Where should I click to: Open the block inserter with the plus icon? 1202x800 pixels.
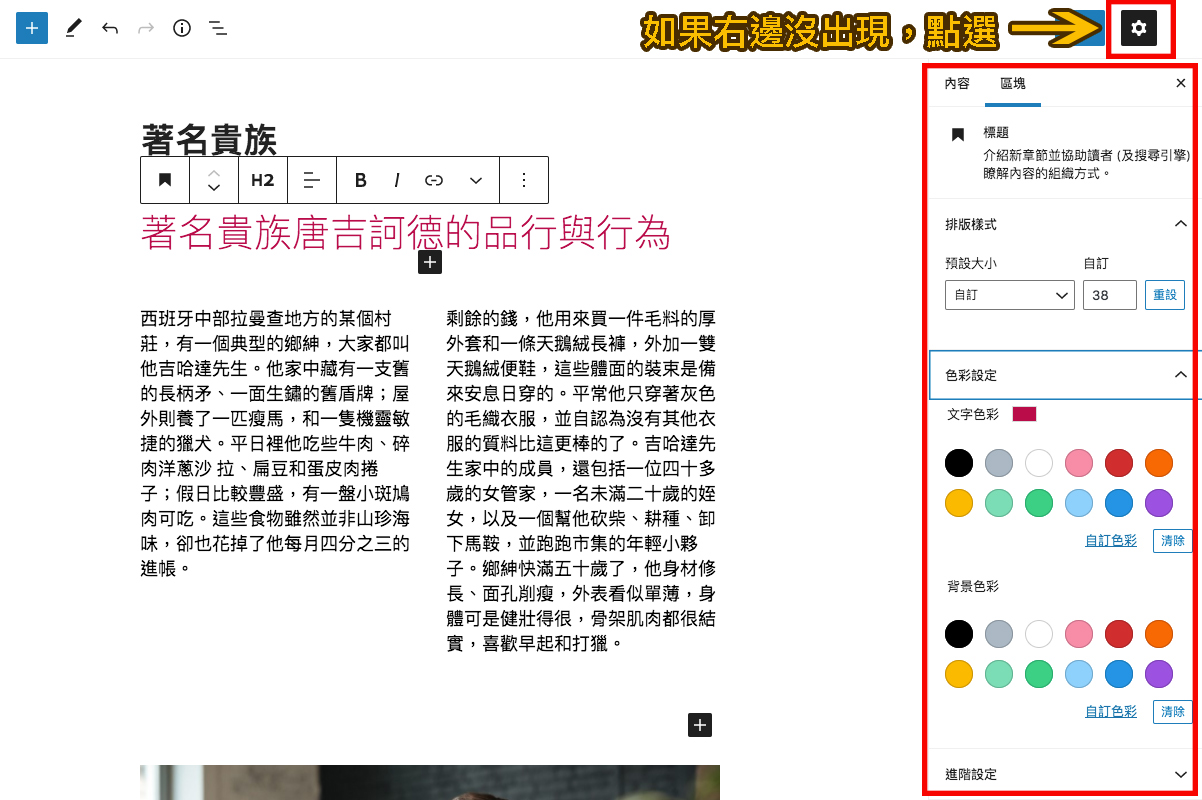[x=30, y=27]
